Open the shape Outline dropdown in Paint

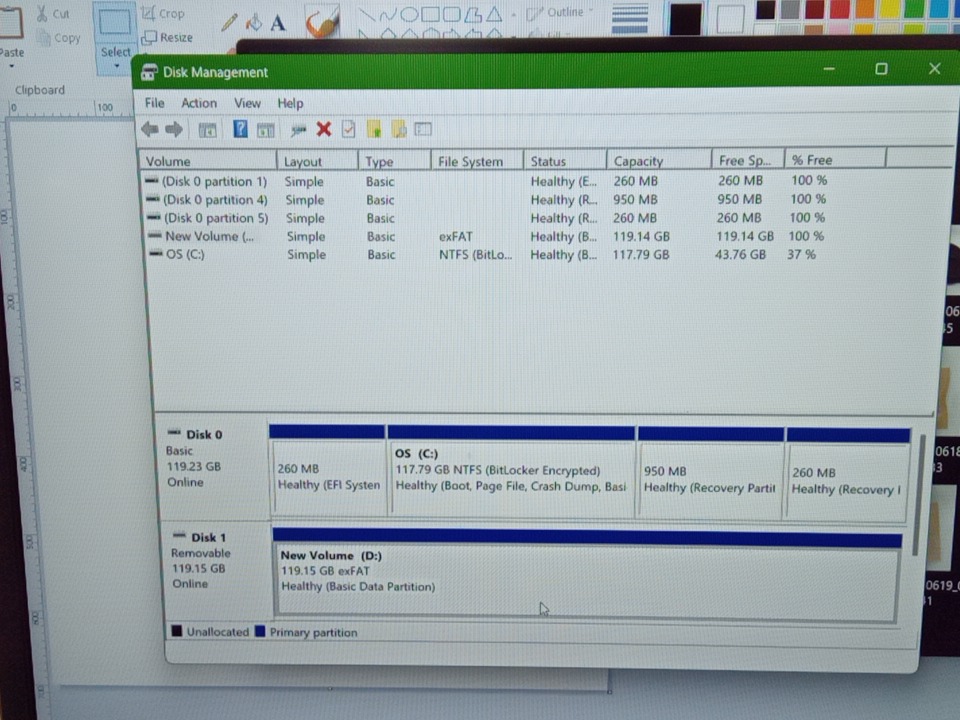click(x=560, y=12)
